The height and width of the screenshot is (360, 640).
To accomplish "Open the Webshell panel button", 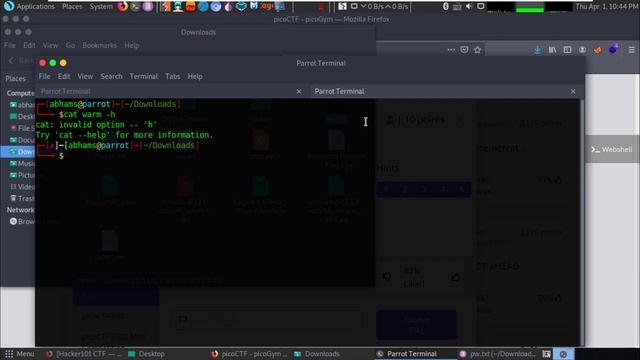I will [612, 149].
